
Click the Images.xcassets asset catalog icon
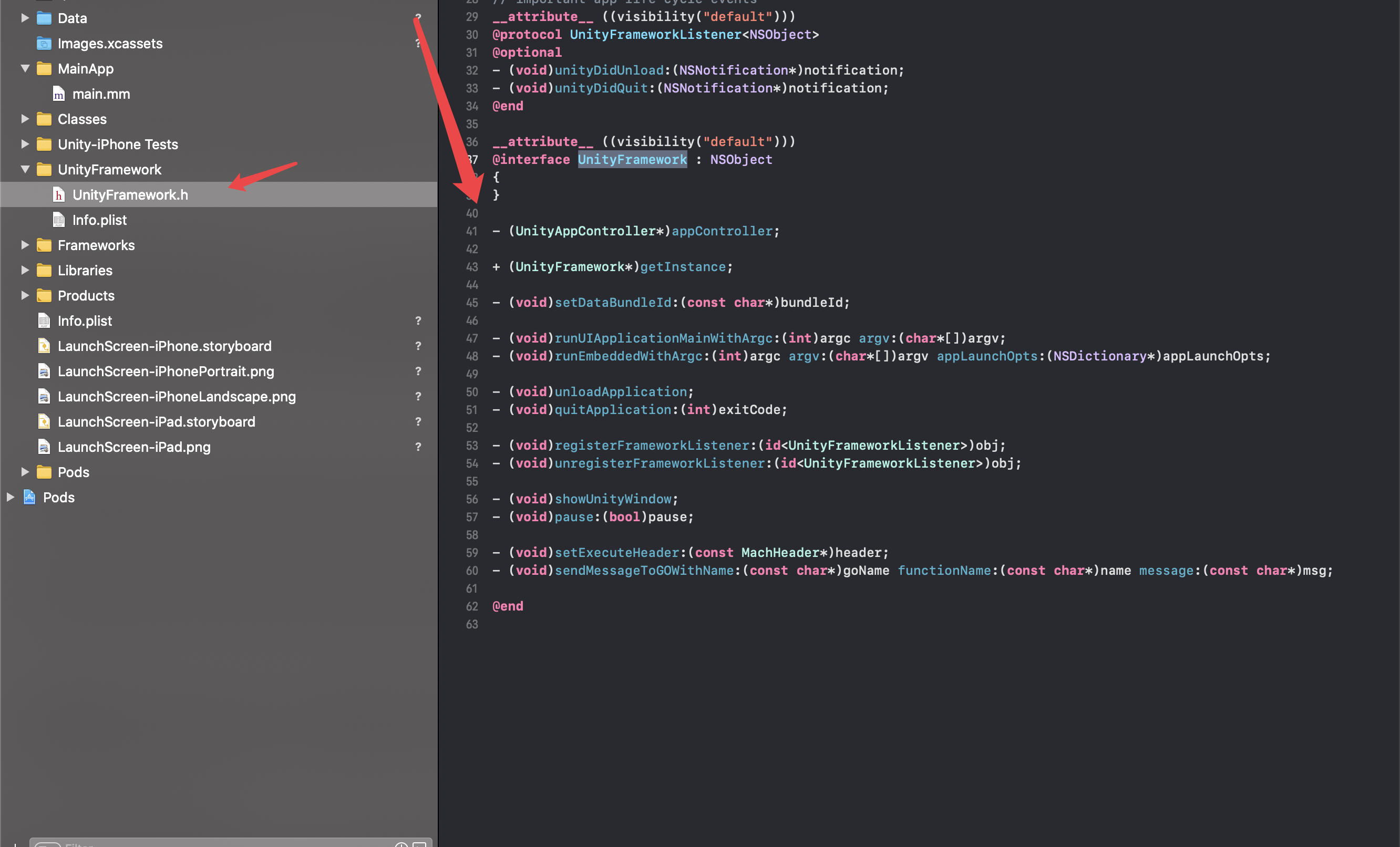tap(44, 44)
